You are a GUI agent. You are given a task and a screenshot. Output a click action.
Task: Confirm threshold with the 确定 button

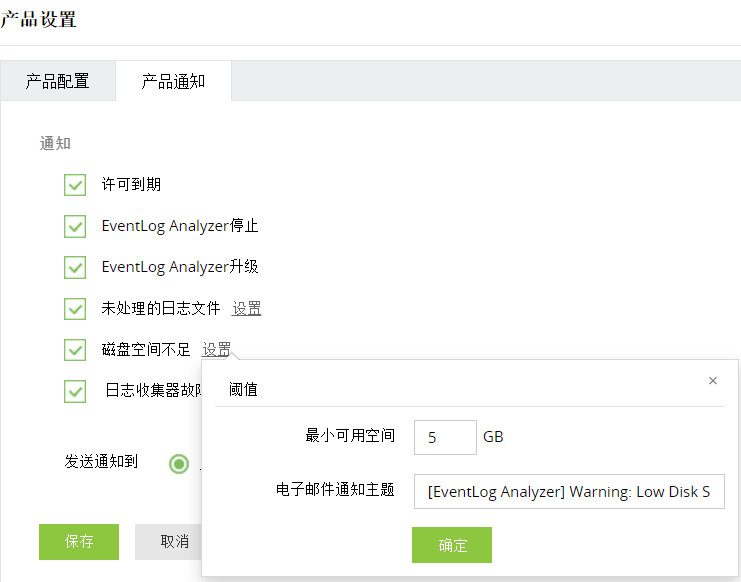452,545
